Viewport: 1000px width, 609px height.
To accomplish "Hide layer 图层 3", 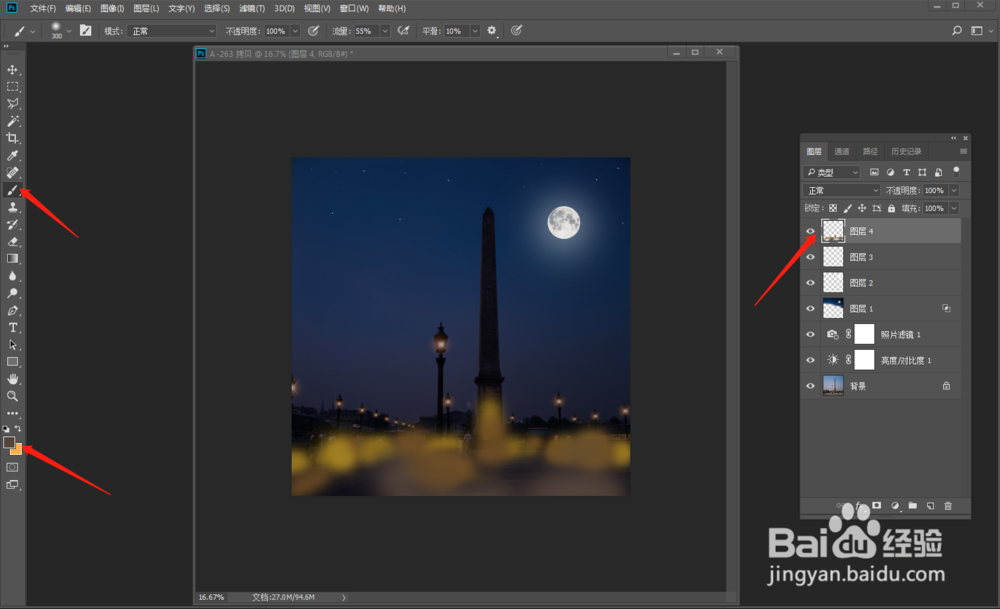I will click(x=811, y=257).
